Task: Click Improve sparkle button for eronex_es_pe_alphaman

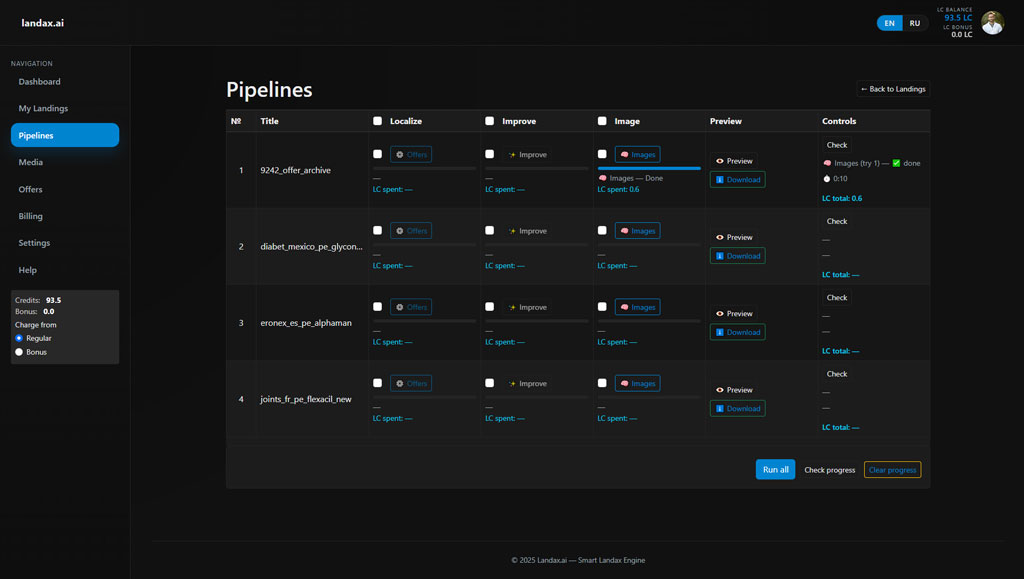Action: tap(527, 307)
